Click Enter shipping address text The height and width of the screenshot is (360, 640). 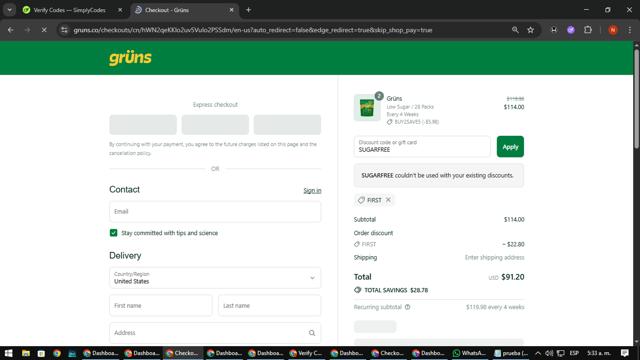pos(494,258)
